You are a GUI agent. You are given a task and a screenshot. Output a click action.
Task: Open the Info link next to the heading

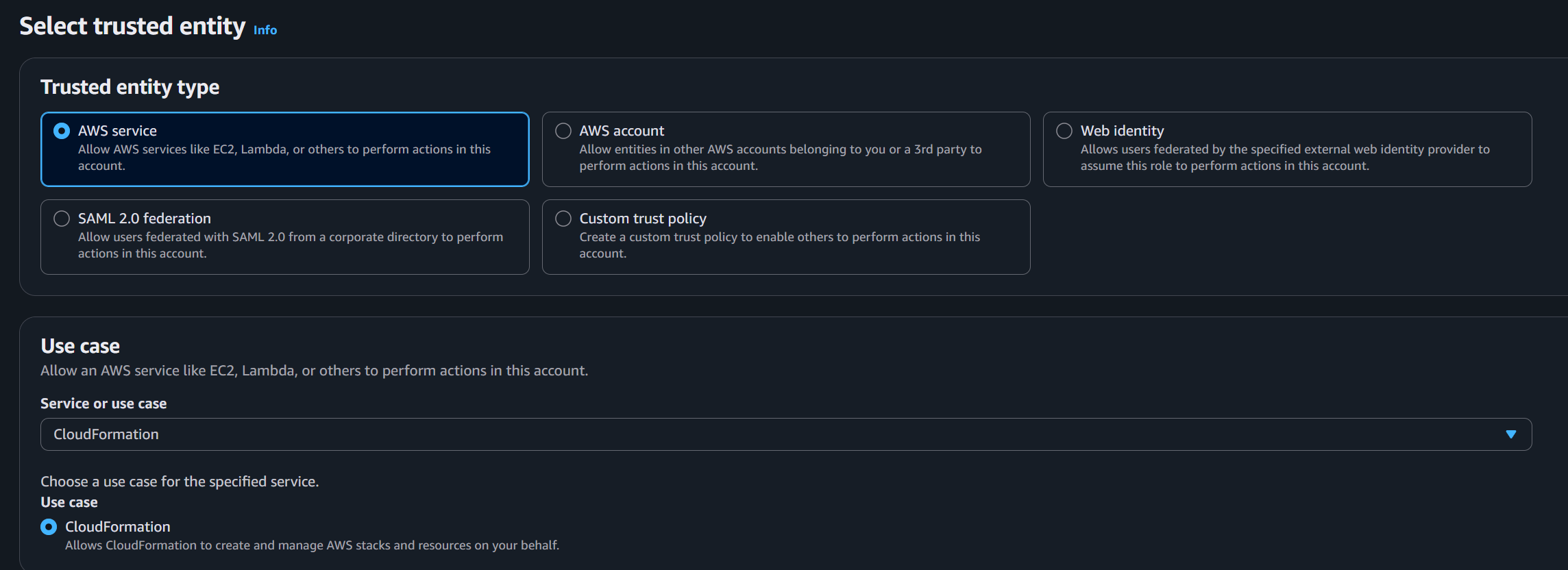click(265, 30)
